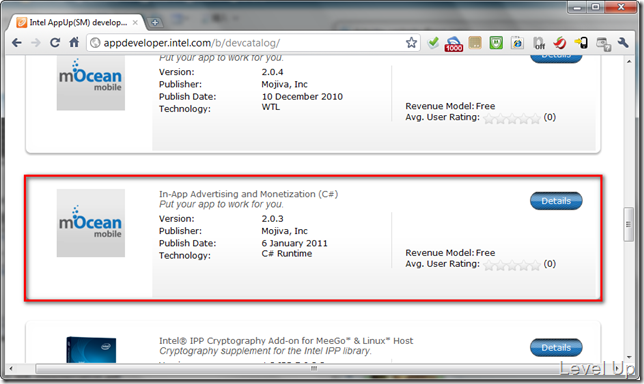Click 'Revenue Model: Free' in the C# entry
Image resolution: width=644 pixels, height=384 pixels.
pyautogui.click(x=450, y=253)
